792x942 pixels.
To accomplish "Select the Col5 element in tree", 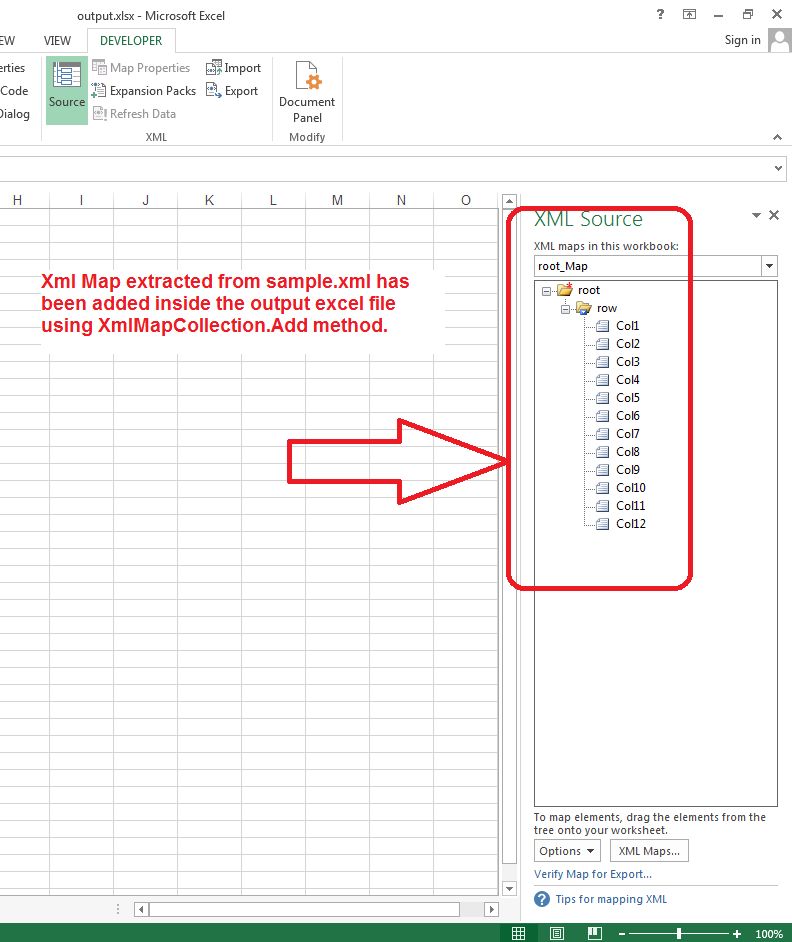I will (627, 398).
